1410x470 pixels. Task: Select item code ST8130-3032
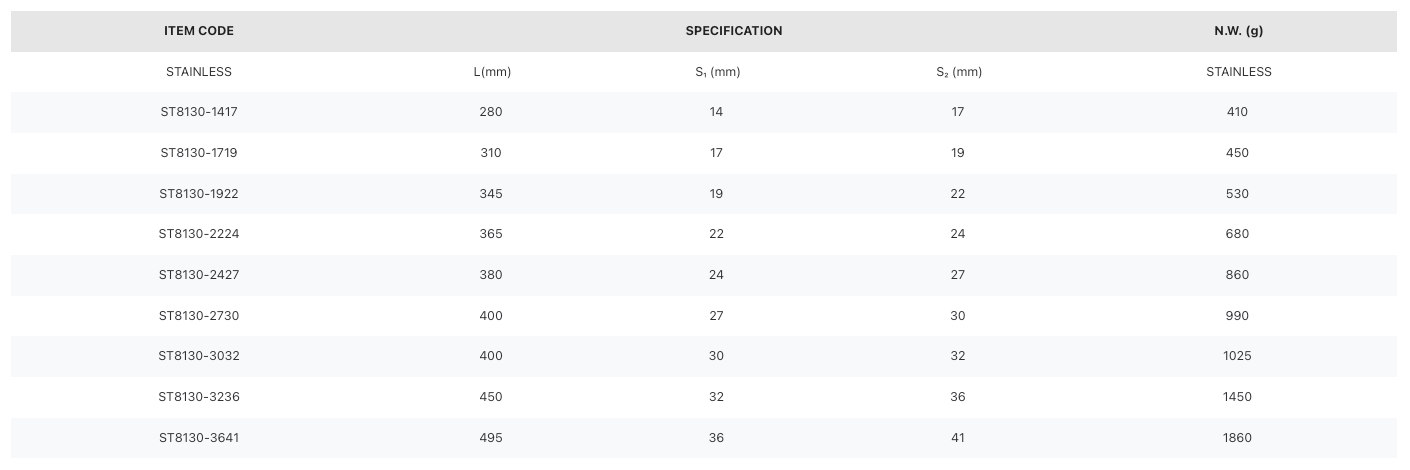pyautogui.click(x=199, y=356)
